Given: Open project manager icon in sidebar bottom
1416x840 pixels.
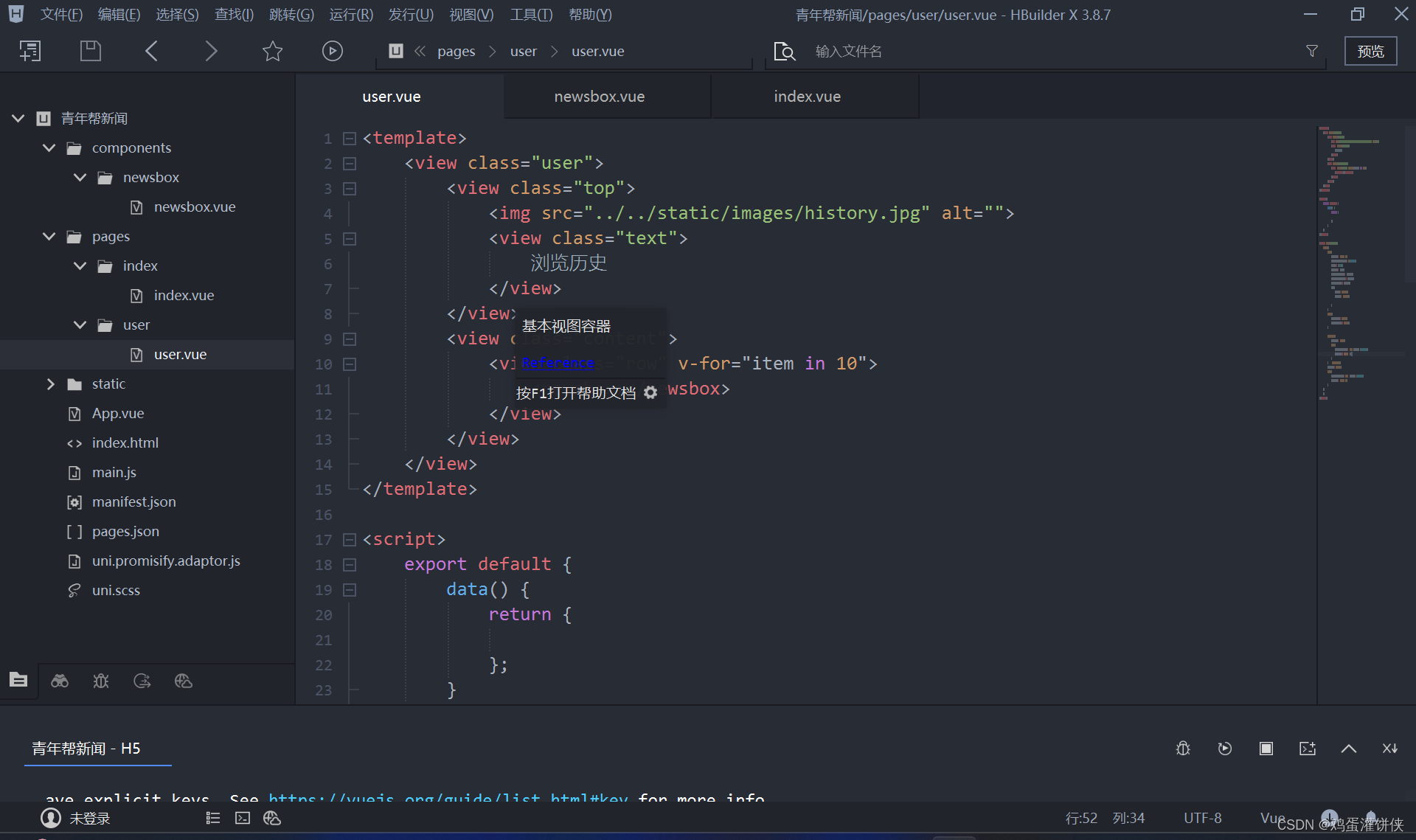Looking at the screenshot, I should 18,680.
